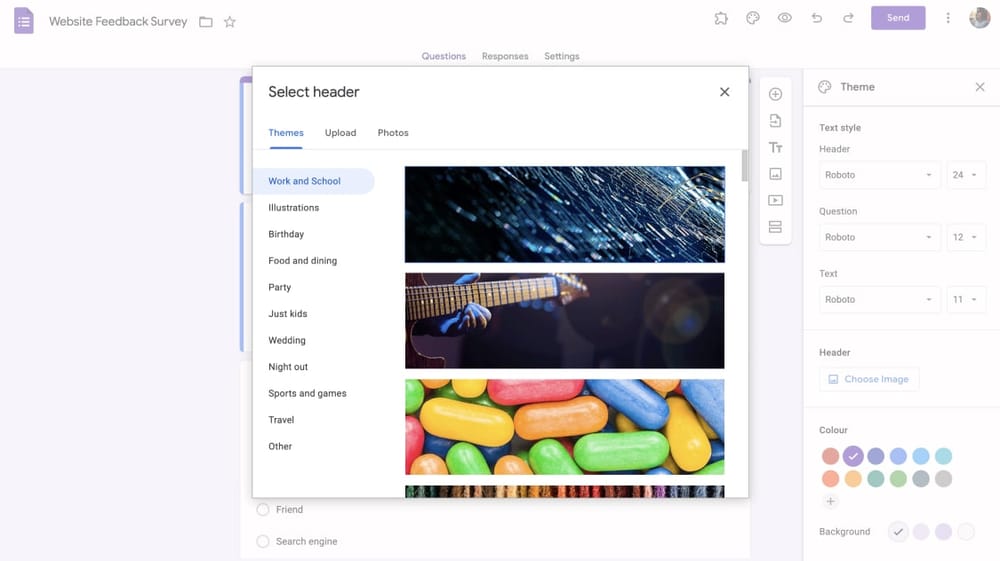This screenshot has height=561, width=1000.
Task: Expand the Question font size 12 dropdown
Action: 966,237
